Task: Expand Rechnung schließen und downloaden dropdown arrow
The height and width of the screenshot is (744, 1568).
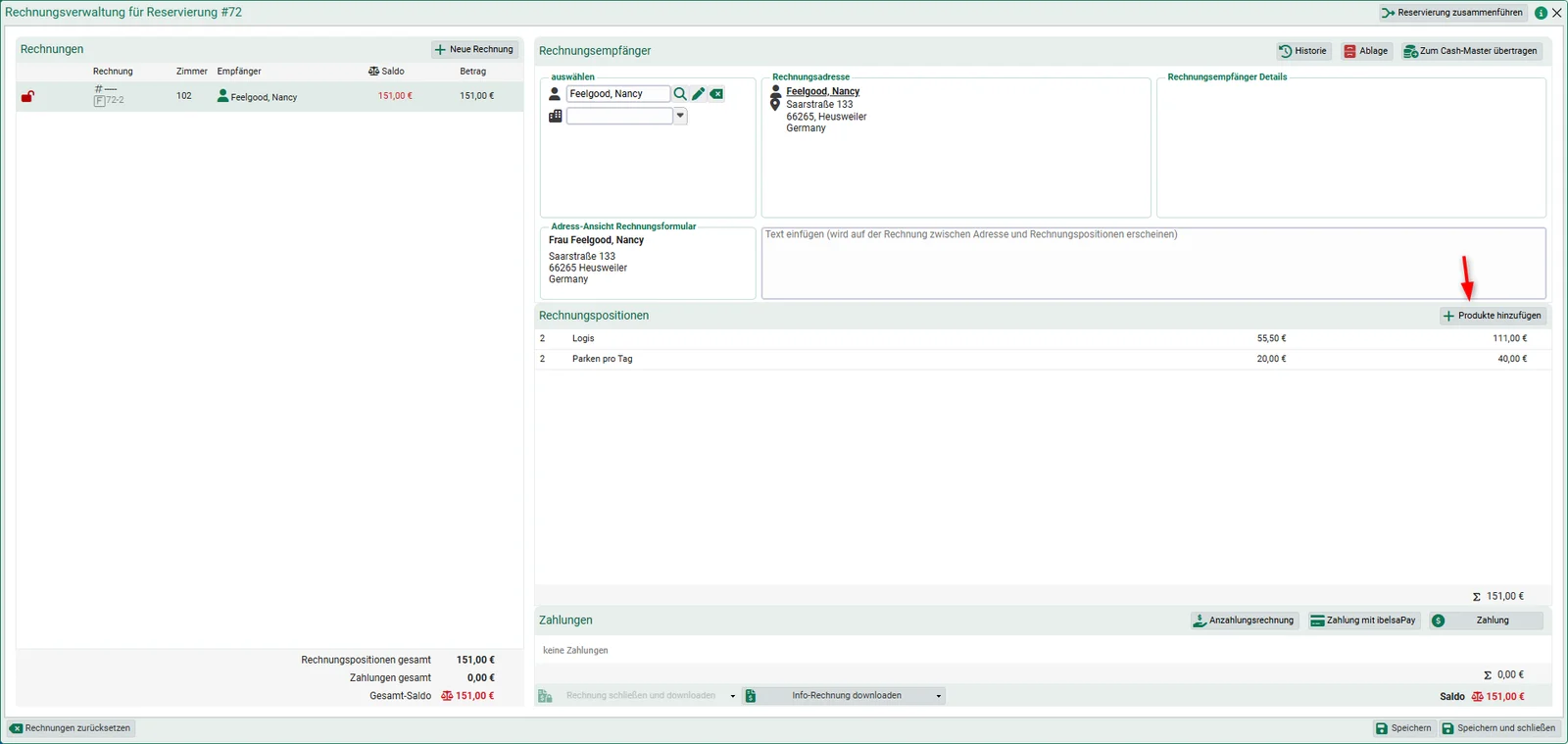Action: coord(733,696)
